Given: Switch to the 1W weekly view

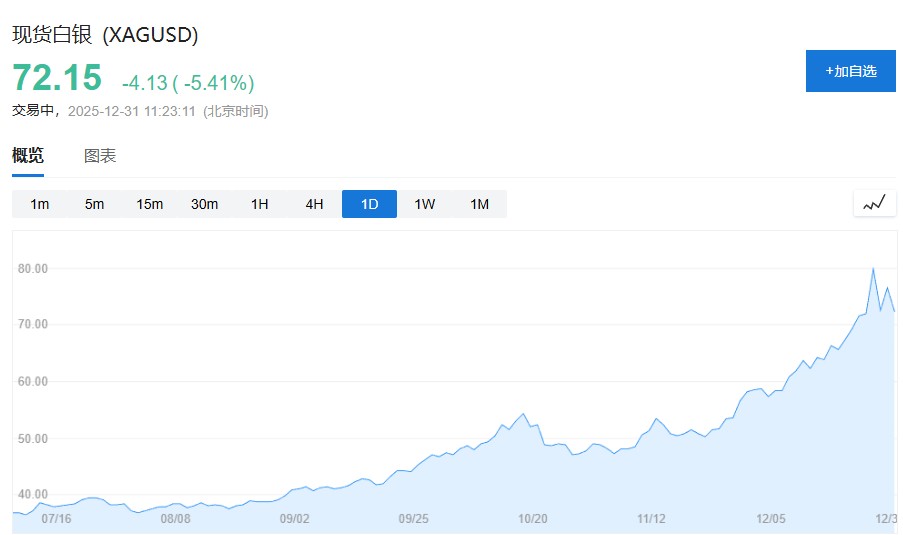Looking at the screenshot, I should point(425,204).
